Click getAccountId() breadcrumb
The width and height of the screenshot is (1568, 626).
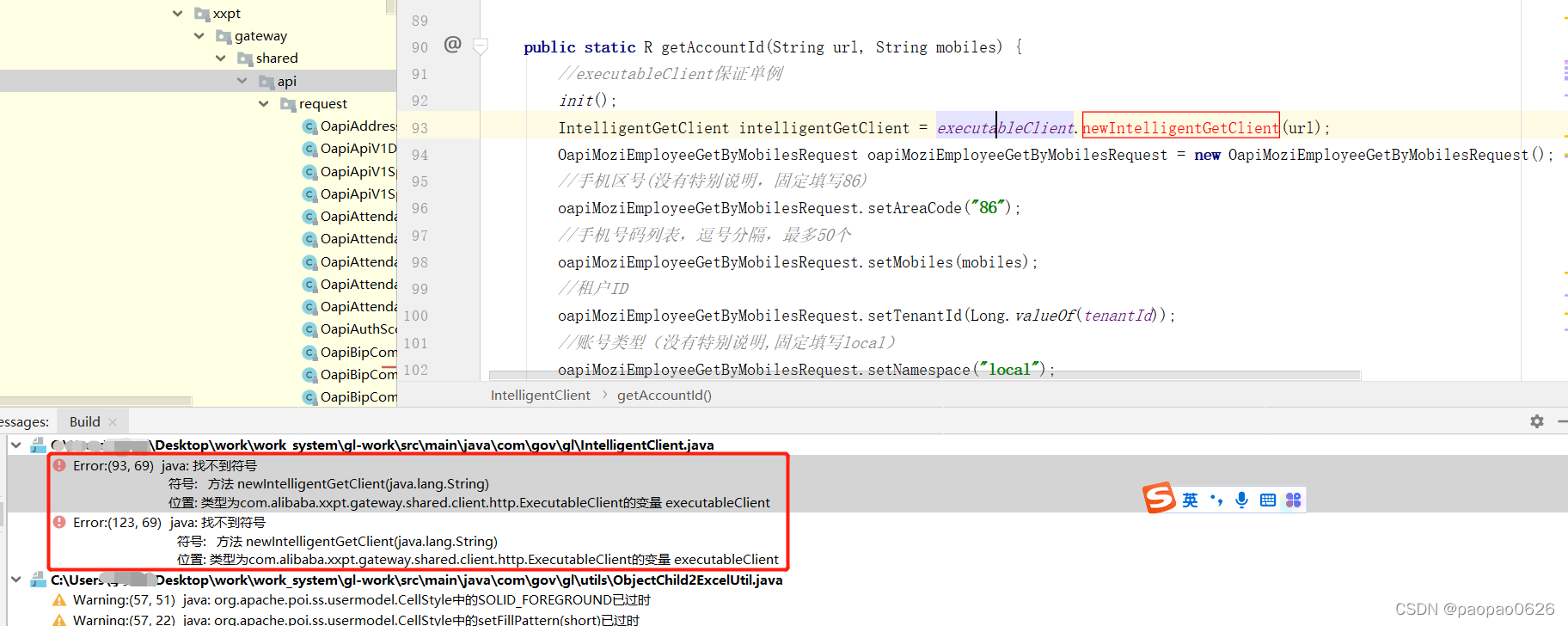pyautogui.click(x=664, y=395)
